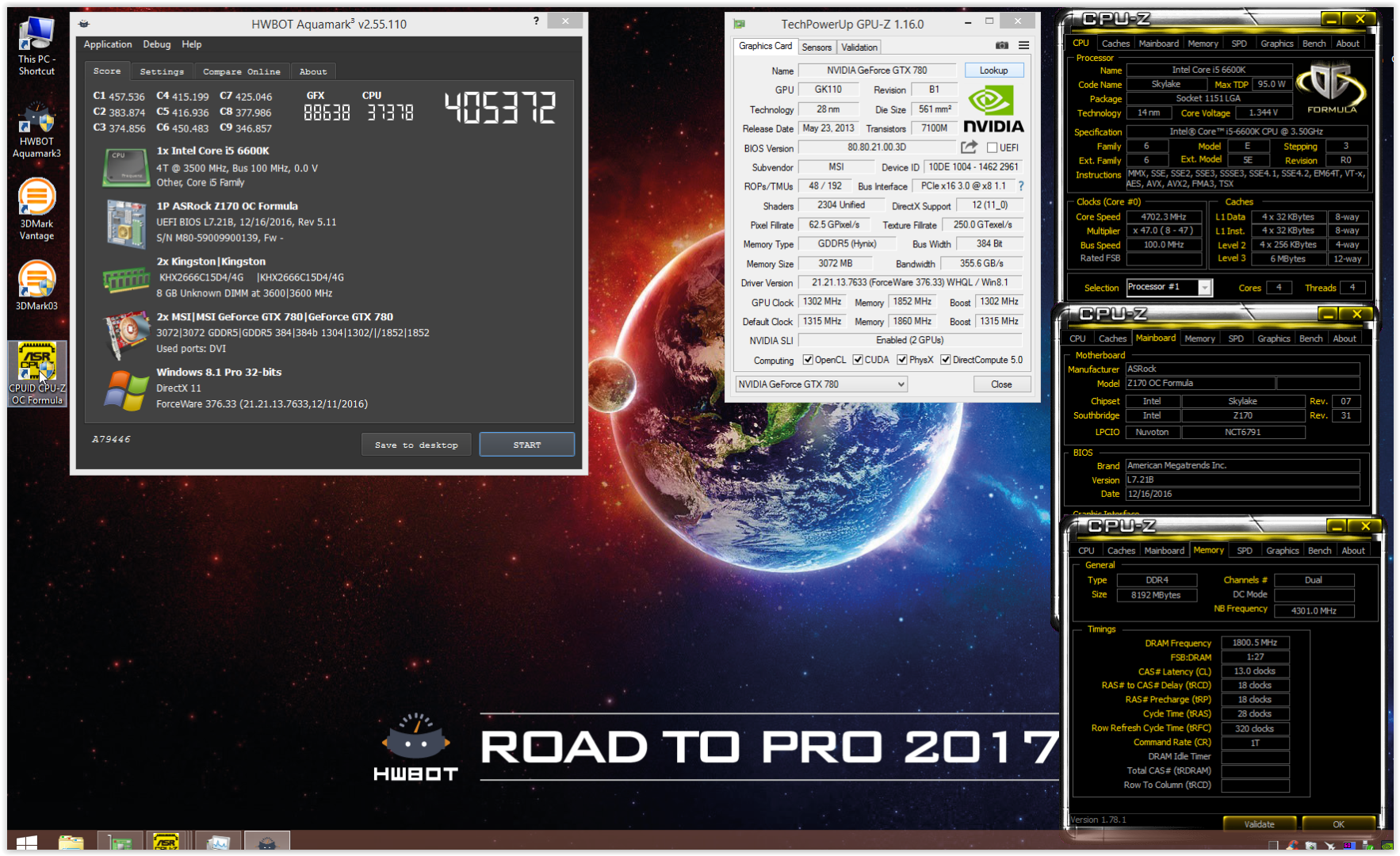Screen dimensions: 1400x856
Task: Open Graphics tab in the Mainboard CPU-Z window
Action: coord(1274,338)
